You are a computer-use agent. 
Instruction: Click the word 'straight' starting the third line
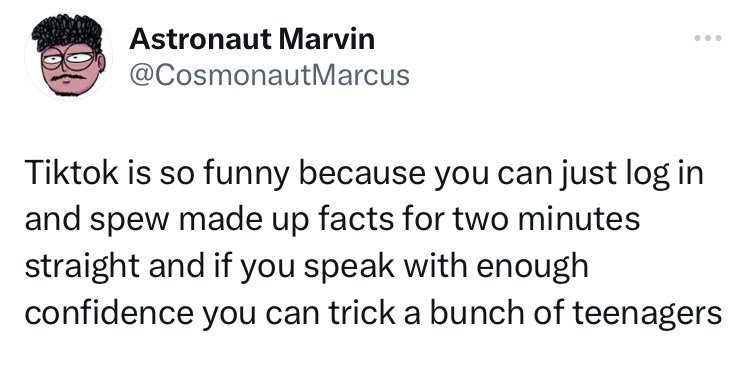point(82,267)
